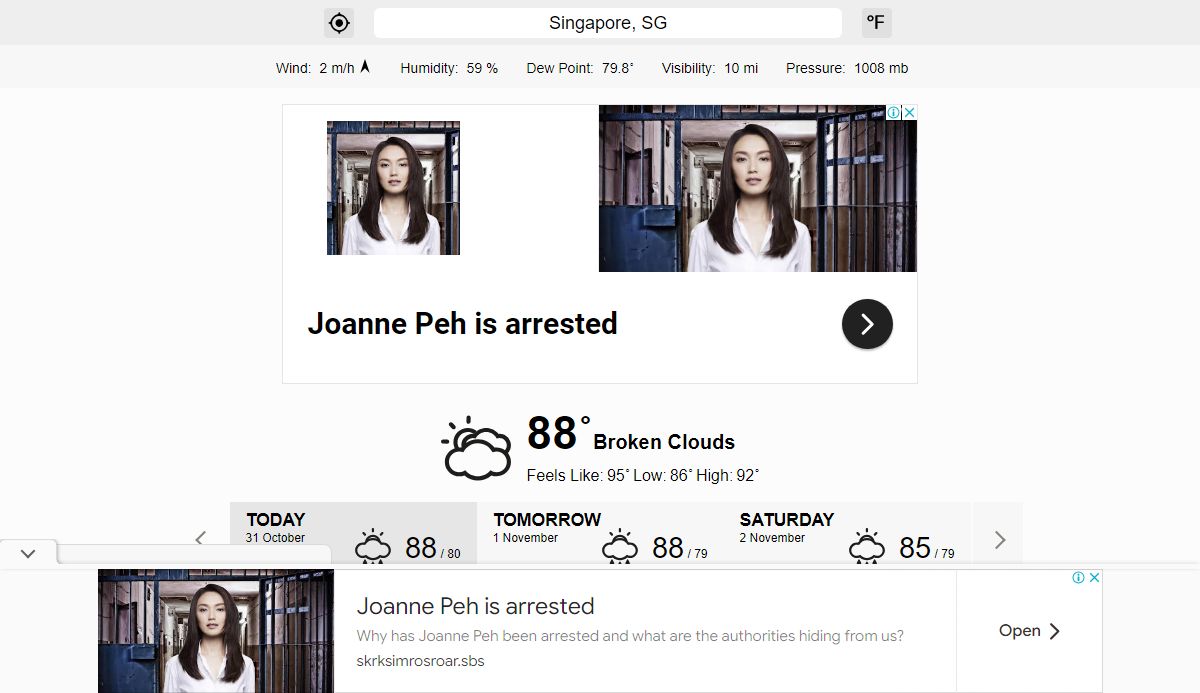The image size is (1200, 693).
Task: Select the TOMORROW 1 November forecast tab
Action: click(600, 535)
